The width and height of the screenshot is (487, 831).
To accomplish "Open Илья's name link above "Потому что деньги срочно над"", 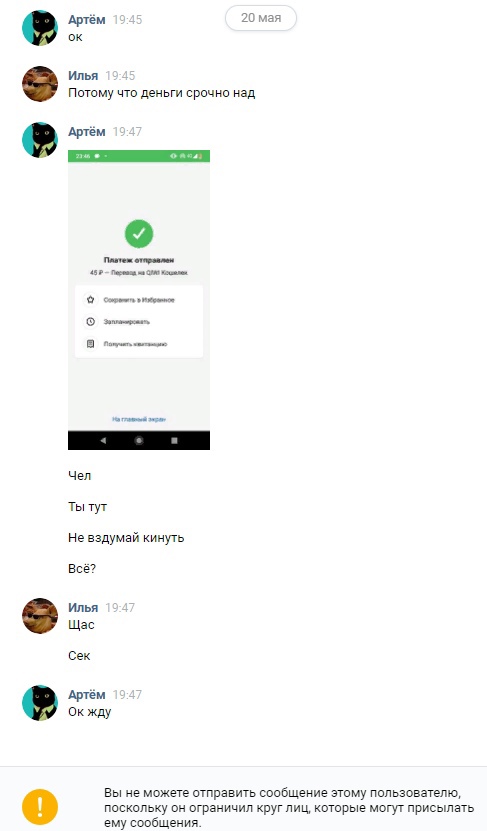I will 83,76.
